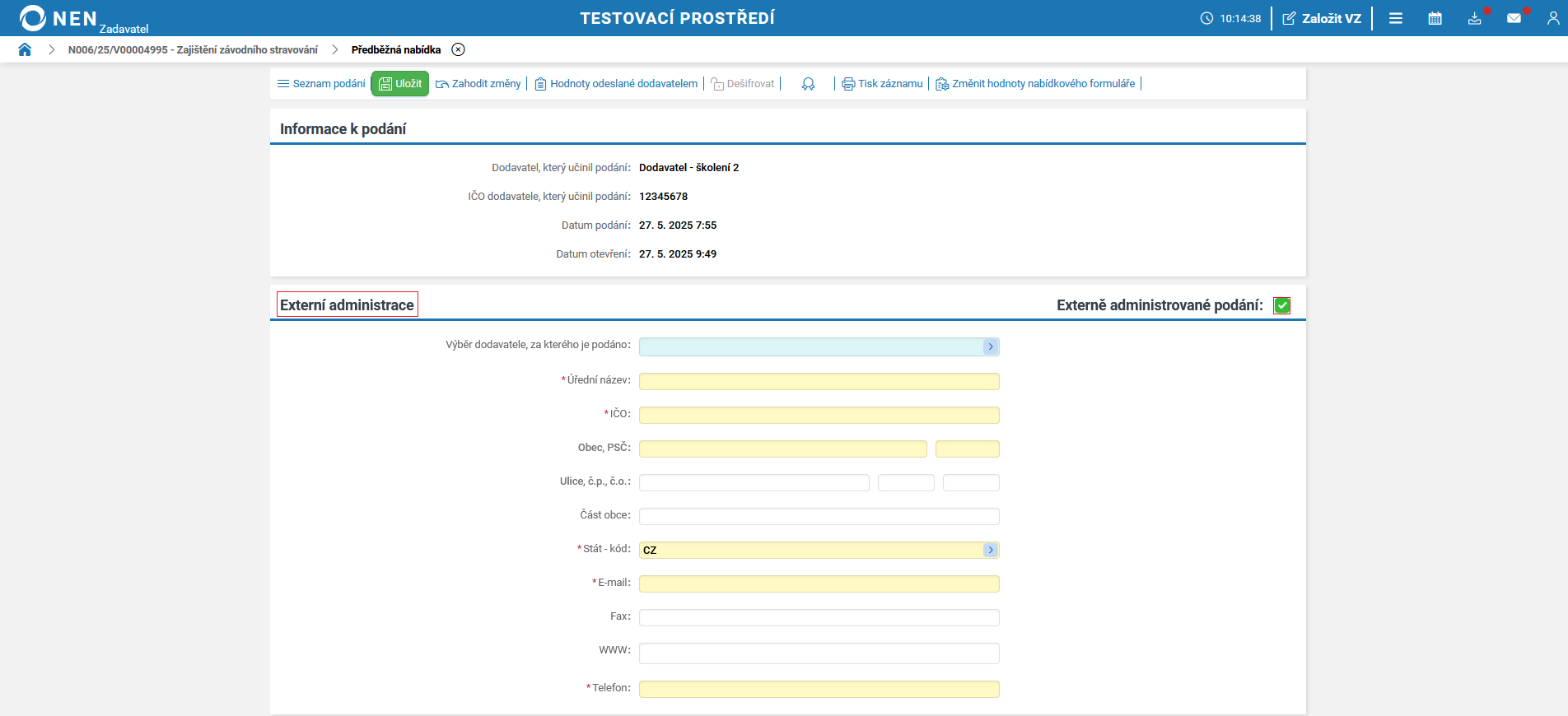
Task: Expand the Stát - kód dropdown arrow
Action: 991,550
